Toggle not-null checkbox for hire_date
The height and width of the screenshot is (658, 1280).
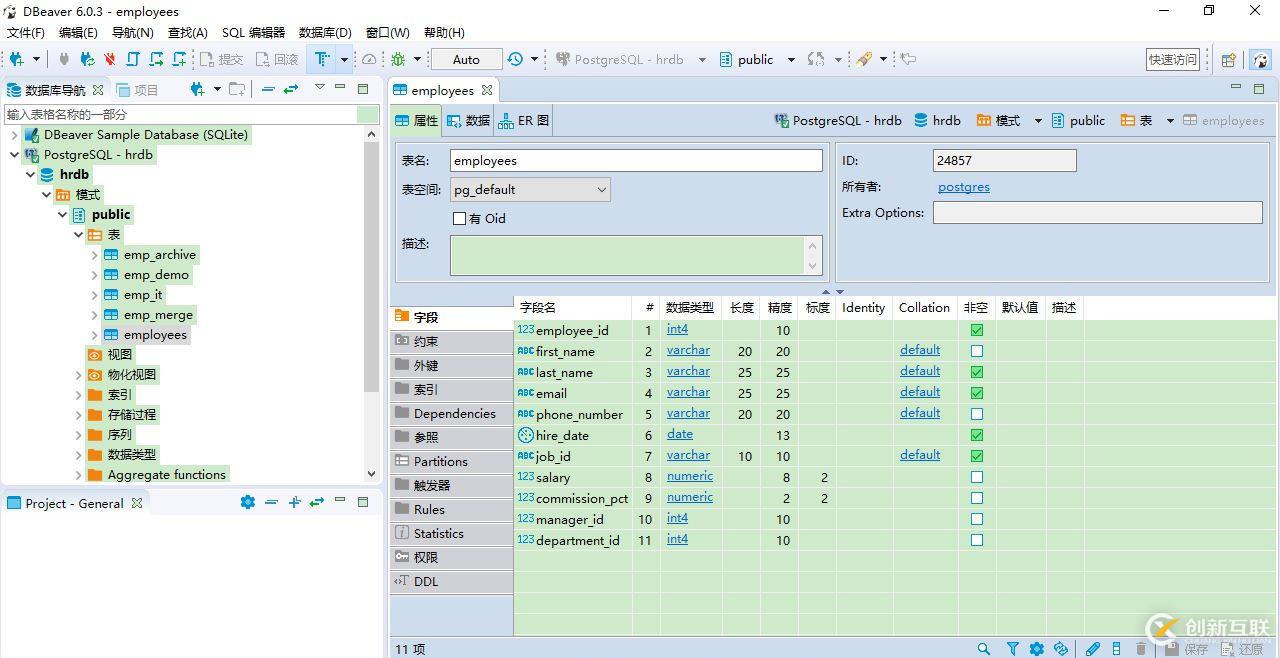click(x=977, y=435)
